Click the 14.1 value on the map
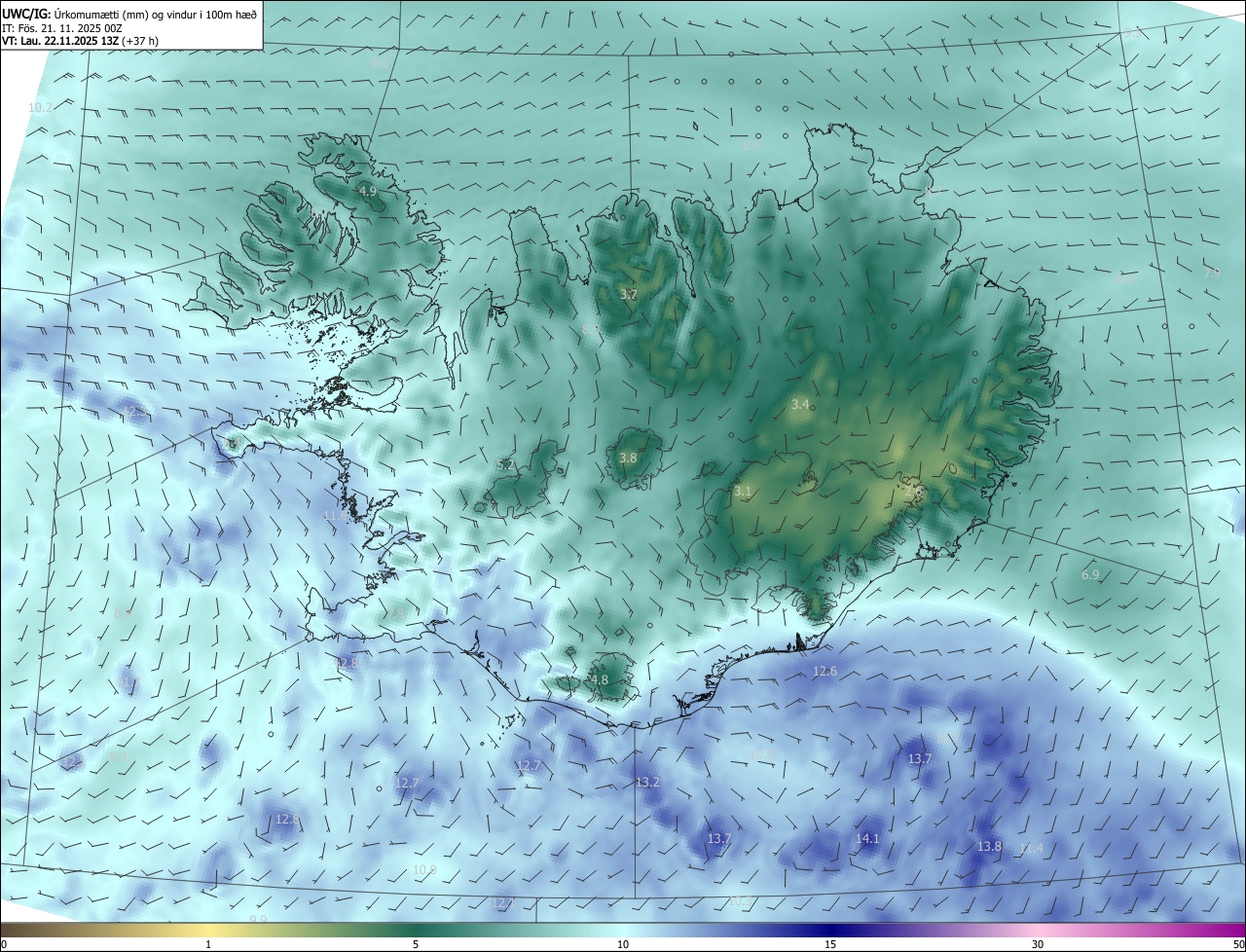Image resolution: width=1246 pixels, height=952 pixels. point(867,838)
